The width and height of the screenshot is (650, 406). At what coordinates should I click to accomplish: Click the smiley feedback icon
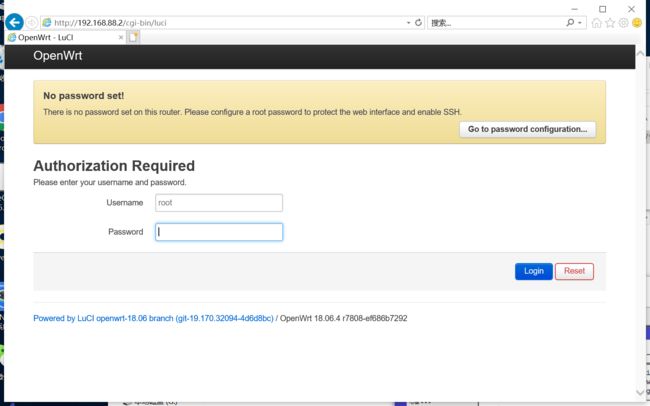(x=637, y=23)
